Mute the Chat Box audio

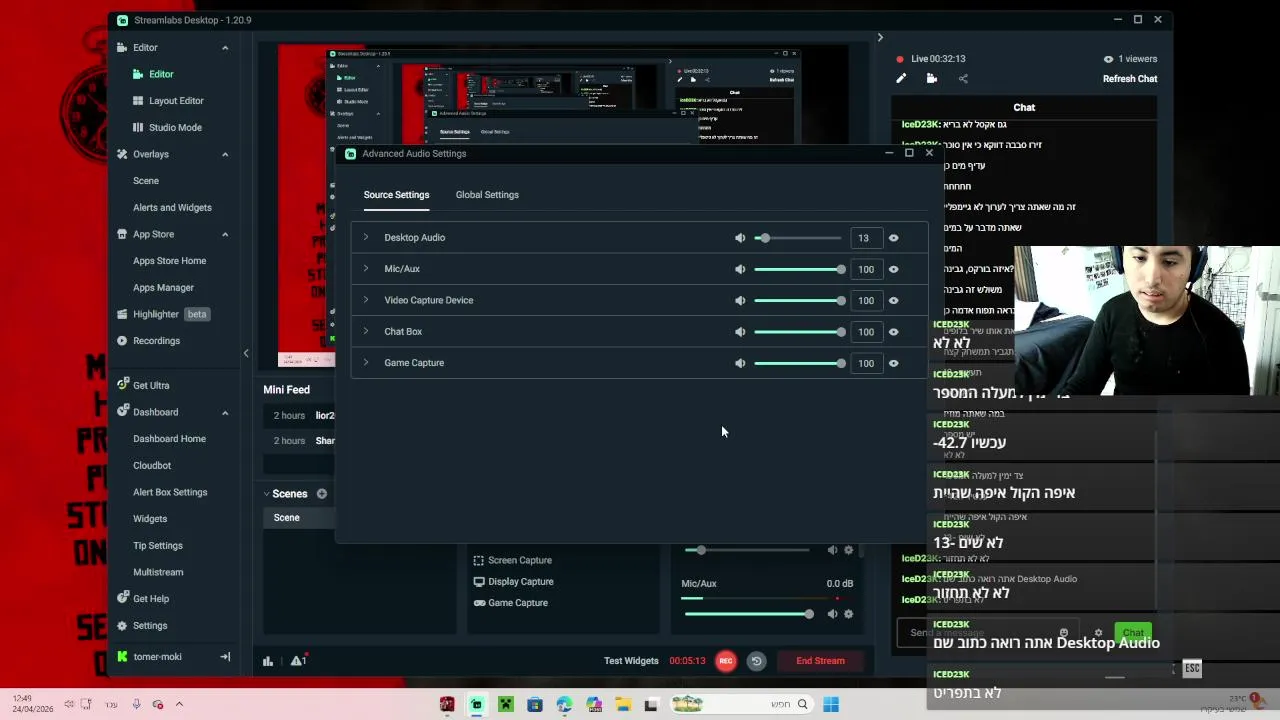point(740,332)
